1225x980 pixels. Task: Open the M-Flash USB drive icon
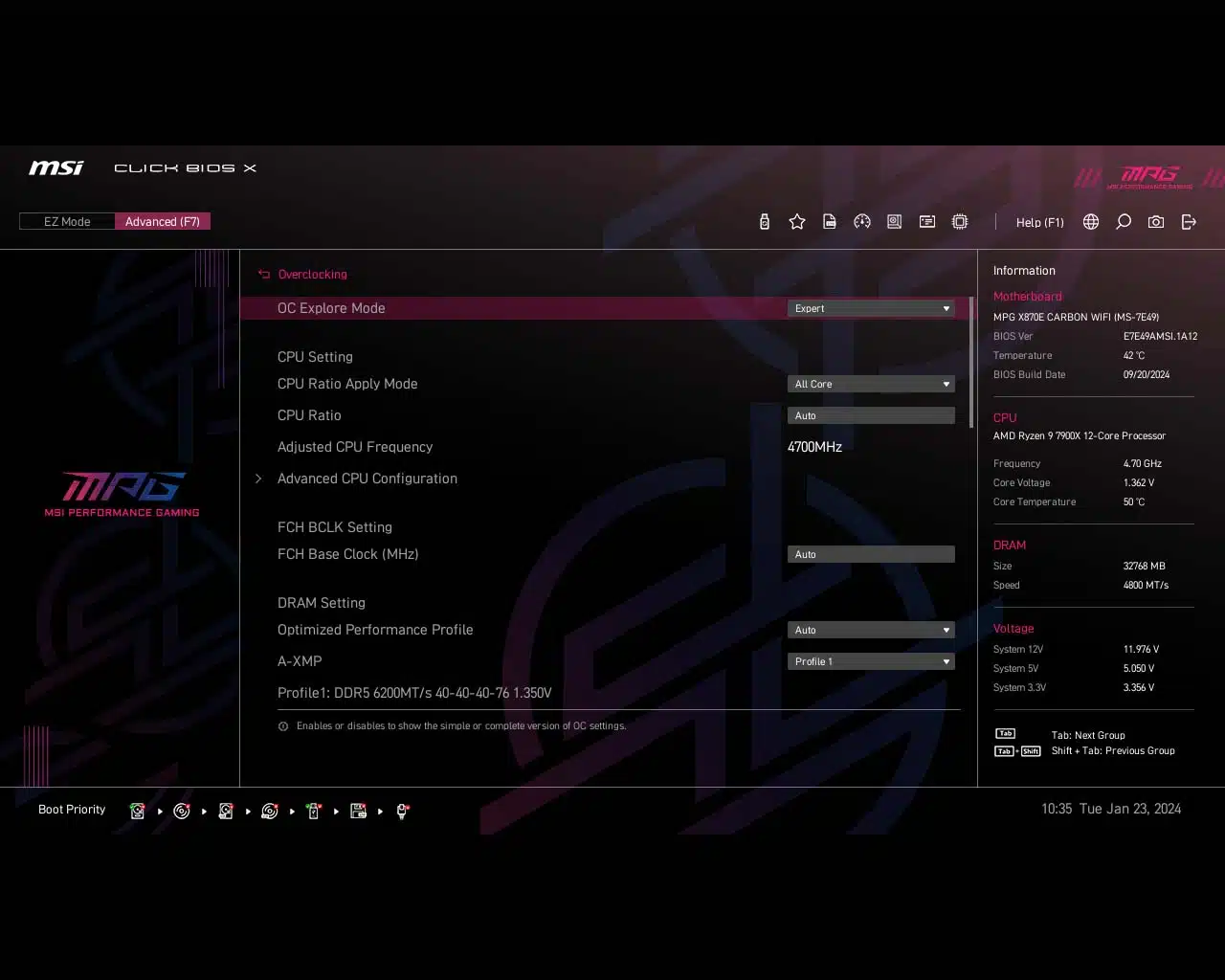point(764,222)
